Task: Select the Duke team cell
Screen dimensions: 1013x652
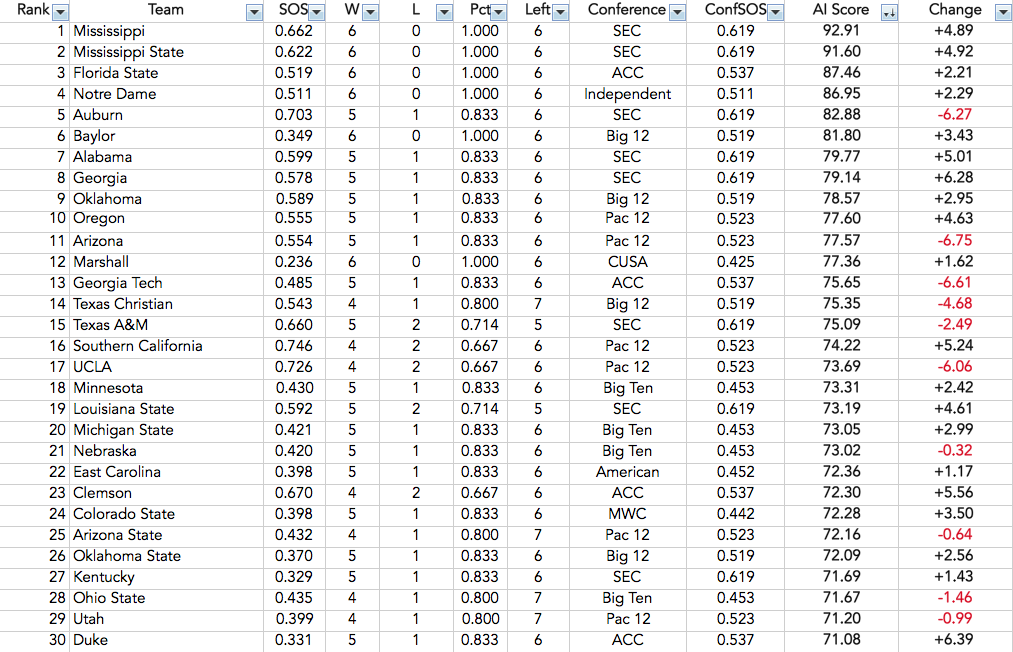Action: (x=166, y=640)
